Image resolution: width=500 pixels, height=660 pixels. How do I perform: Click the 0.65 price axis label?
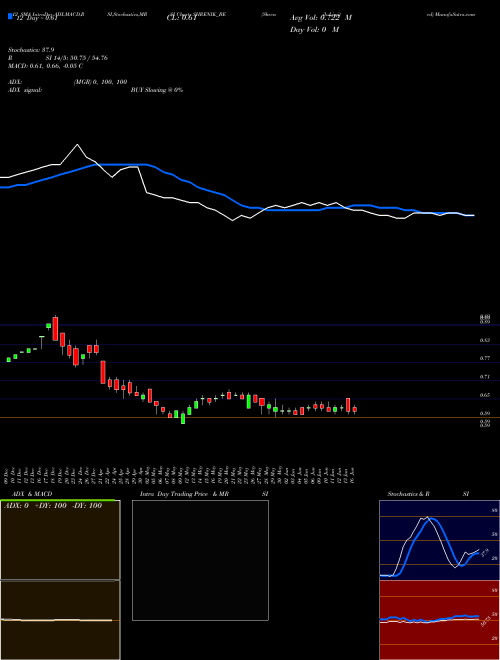pos(484,395)
